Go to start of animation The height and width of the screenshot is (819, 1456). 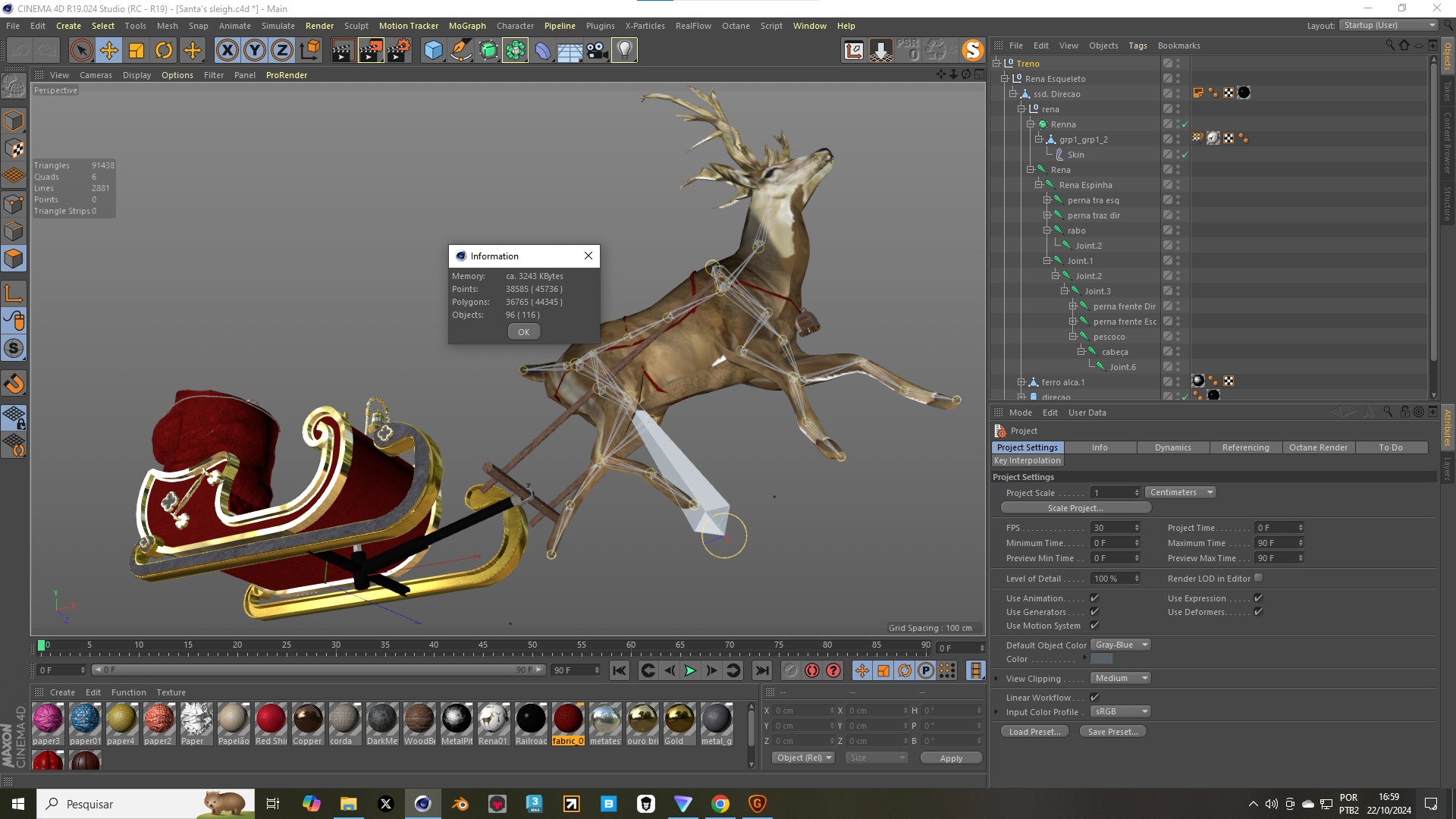(x=620, y=670)
